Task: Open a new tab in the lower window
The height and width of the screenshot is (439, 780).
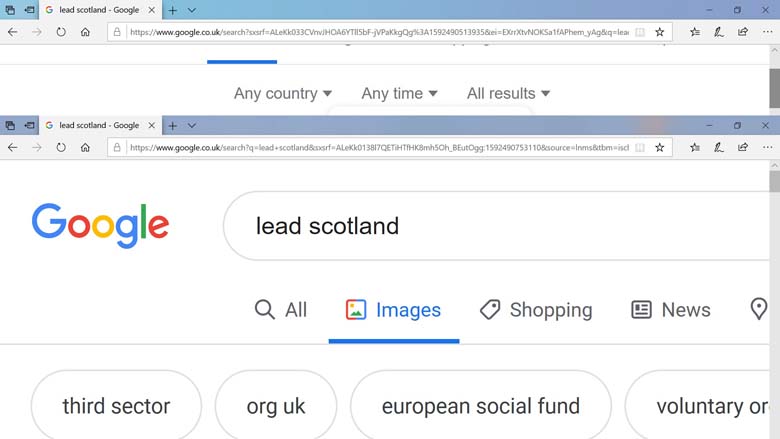Action: point(172,126)
